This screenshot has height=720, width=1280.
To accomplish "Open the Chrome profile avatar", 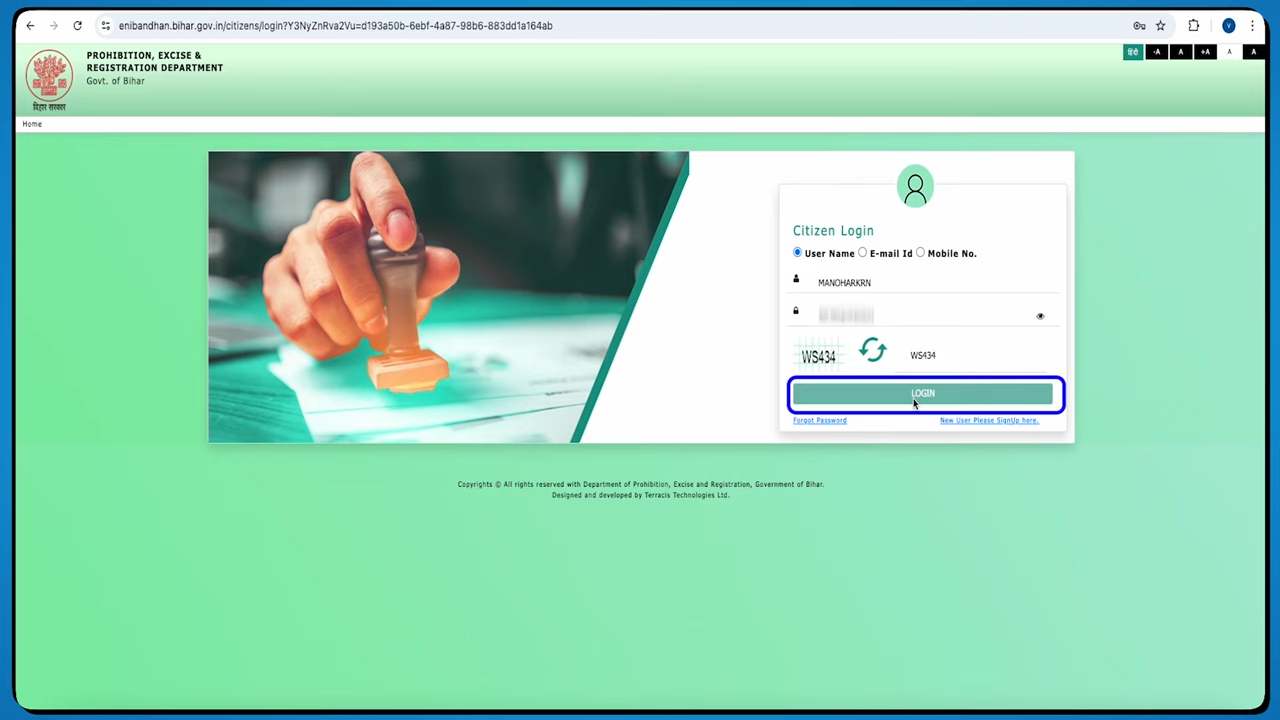I will (1228, 26).
